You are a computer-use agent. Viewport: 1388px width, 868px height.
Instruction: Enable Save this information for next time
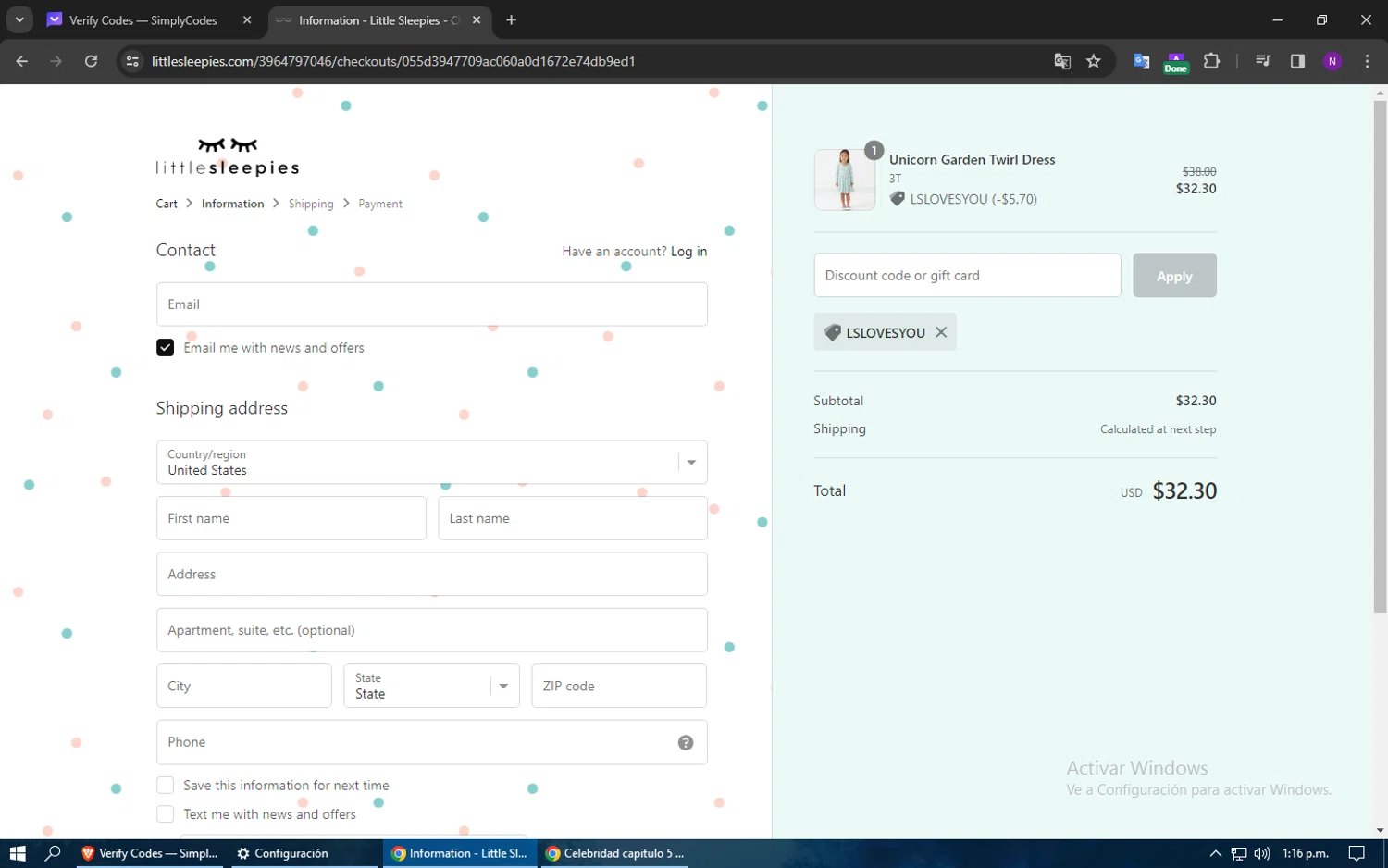166,786
